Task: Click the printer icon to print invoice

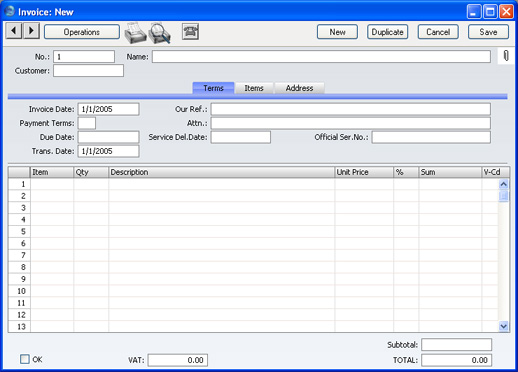Action: pos(135,33)
